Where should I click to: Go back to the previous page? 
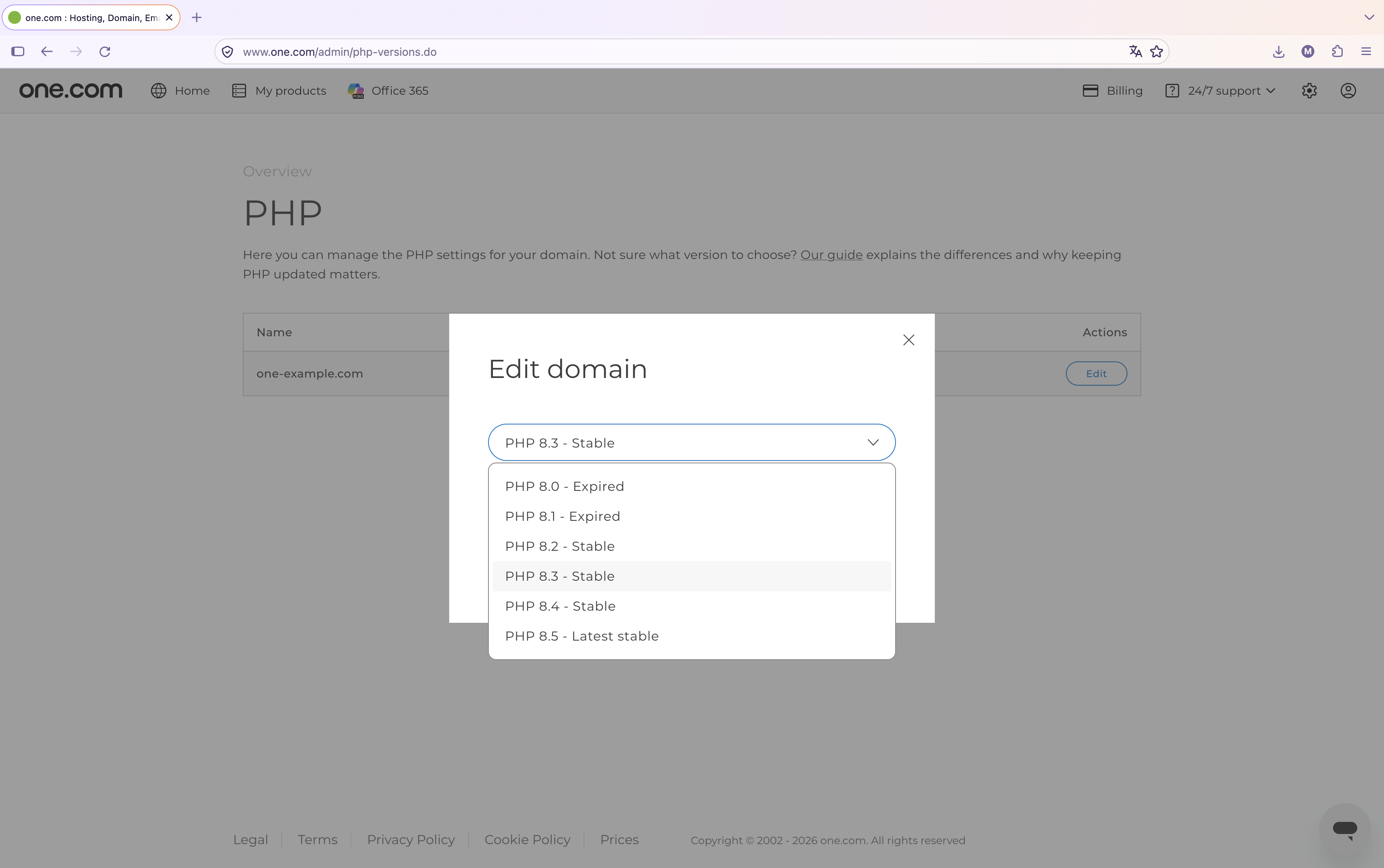tap(47, 52)
